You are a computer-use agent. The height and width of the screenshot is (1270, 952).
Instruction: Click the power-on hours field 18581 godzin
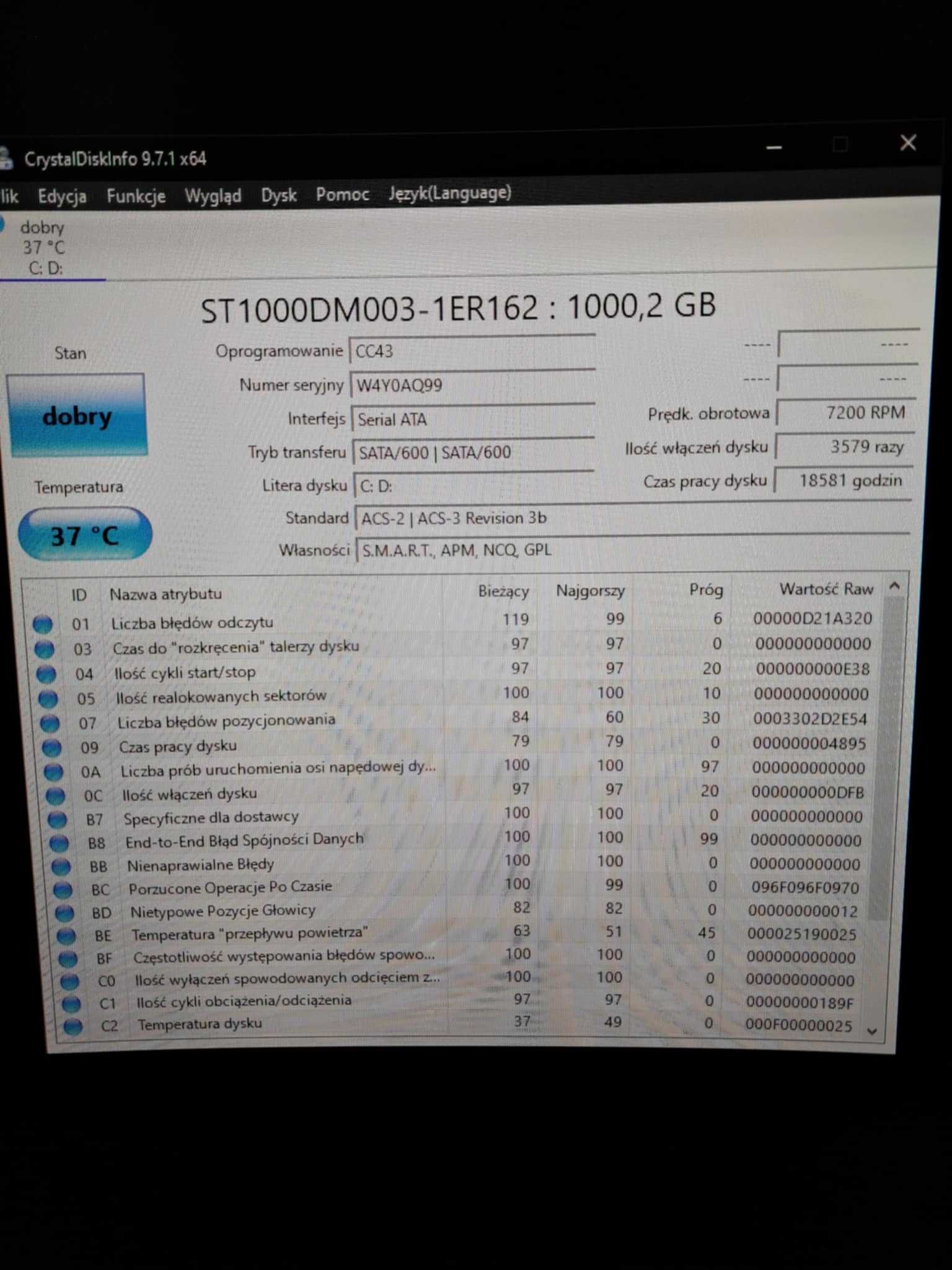[x=843, y=481]
